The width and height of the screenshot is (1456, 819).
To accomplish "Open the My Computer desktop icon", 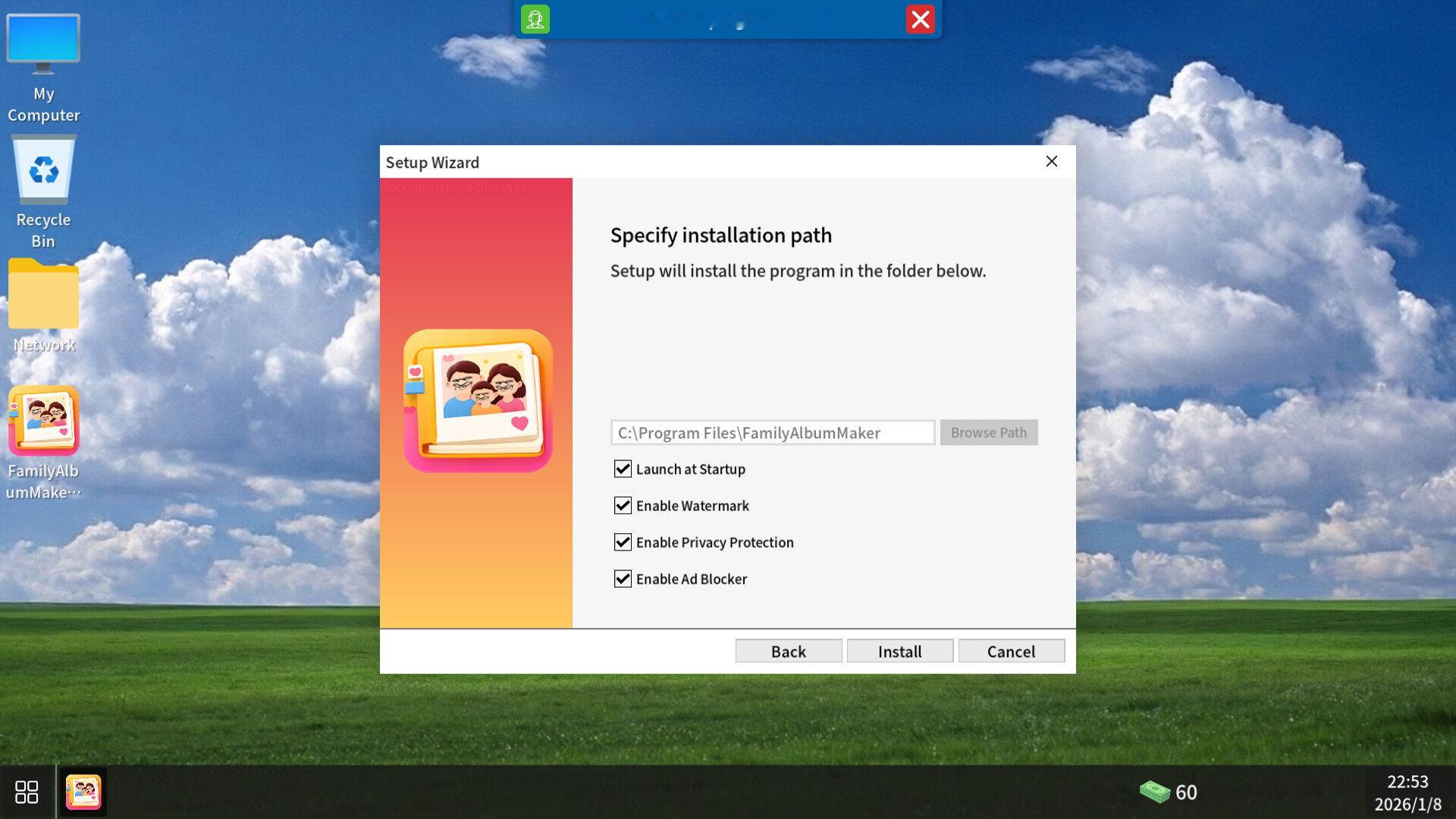I will pos(43,68).
